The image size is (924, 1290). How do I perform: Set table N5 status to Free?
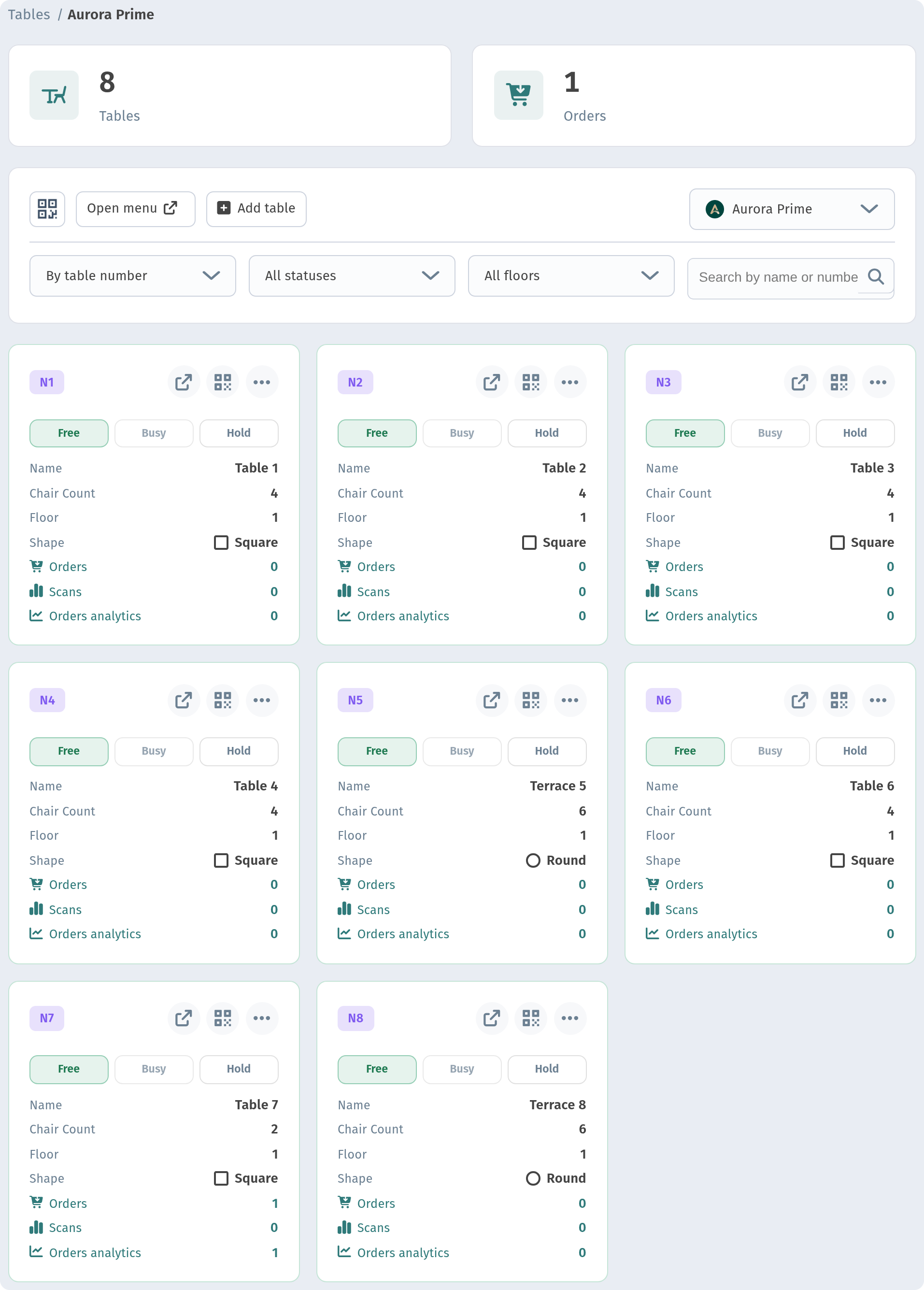(x=377, y=751)
